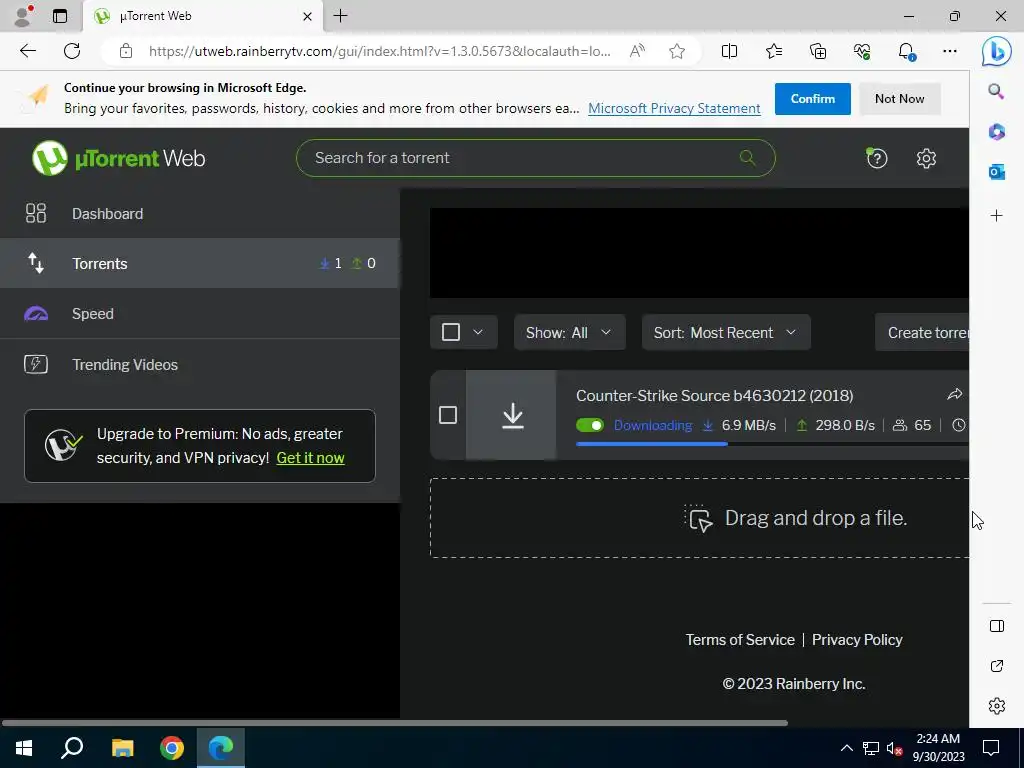Open sidebar search icon
Screen dimensions: 1024x768
coord(996,91)
